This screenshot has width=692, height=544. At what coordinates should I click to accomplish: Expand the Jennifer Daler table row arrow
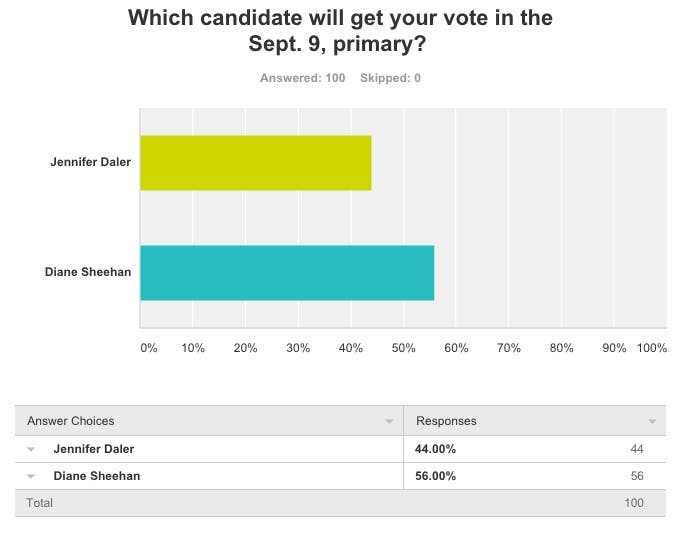pos(33,449)
